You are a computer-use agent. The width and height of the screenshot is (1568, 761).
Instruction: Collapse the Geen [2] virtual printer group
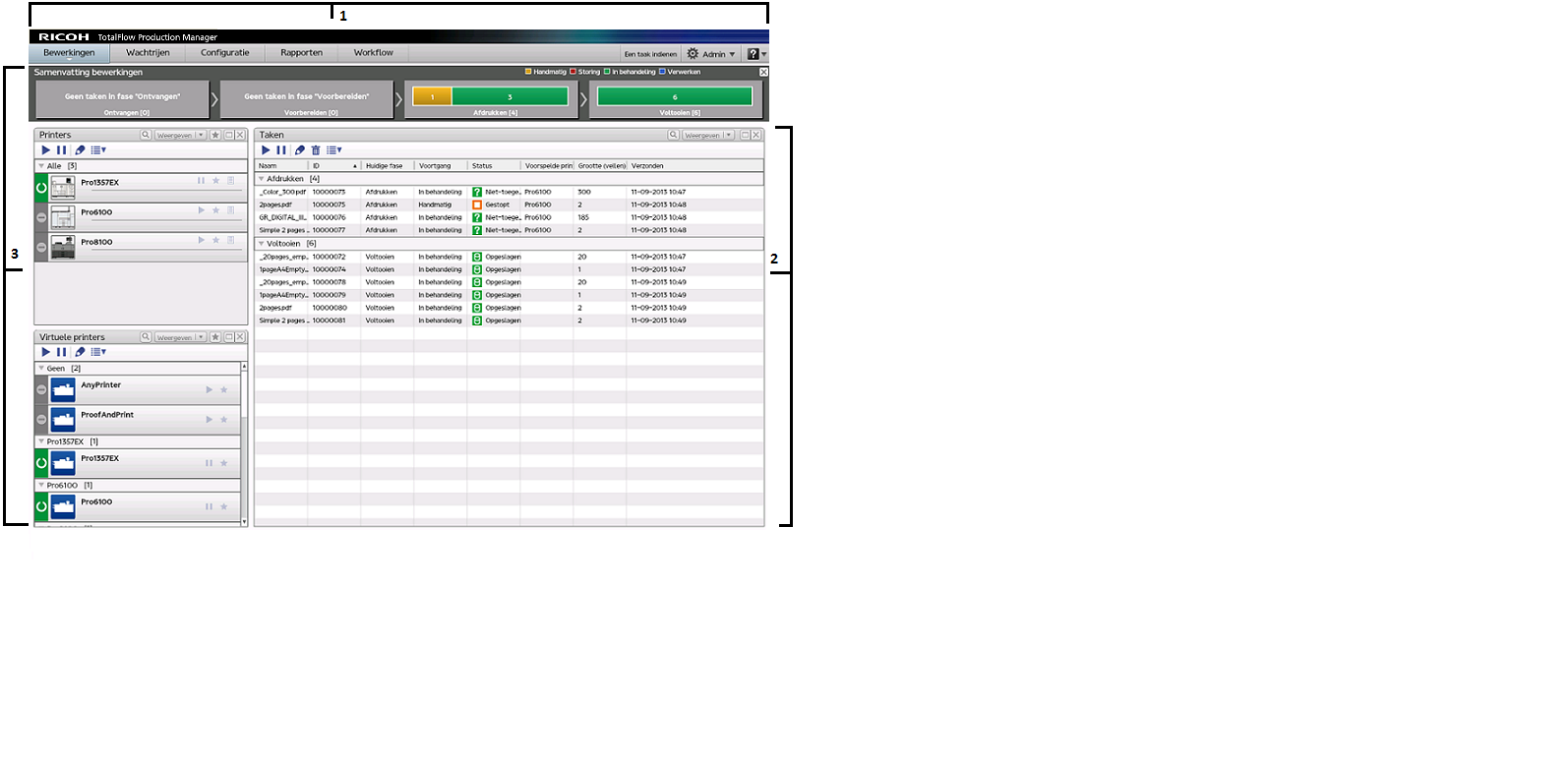click(x=41, y=369)
